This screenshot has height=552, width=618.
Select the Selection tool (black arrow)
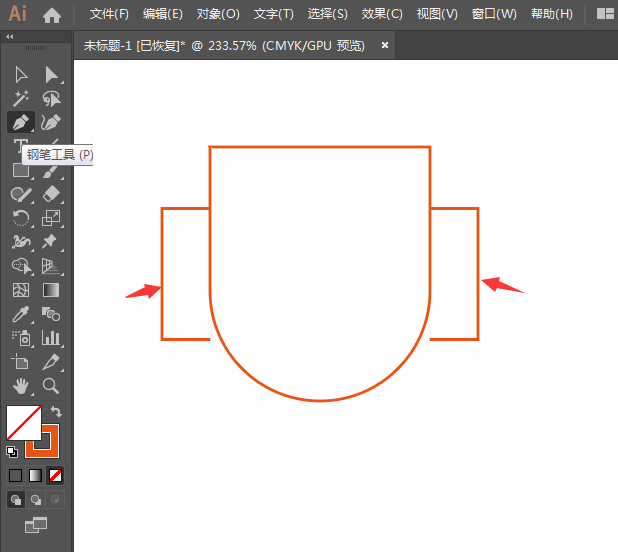(21, 74)
